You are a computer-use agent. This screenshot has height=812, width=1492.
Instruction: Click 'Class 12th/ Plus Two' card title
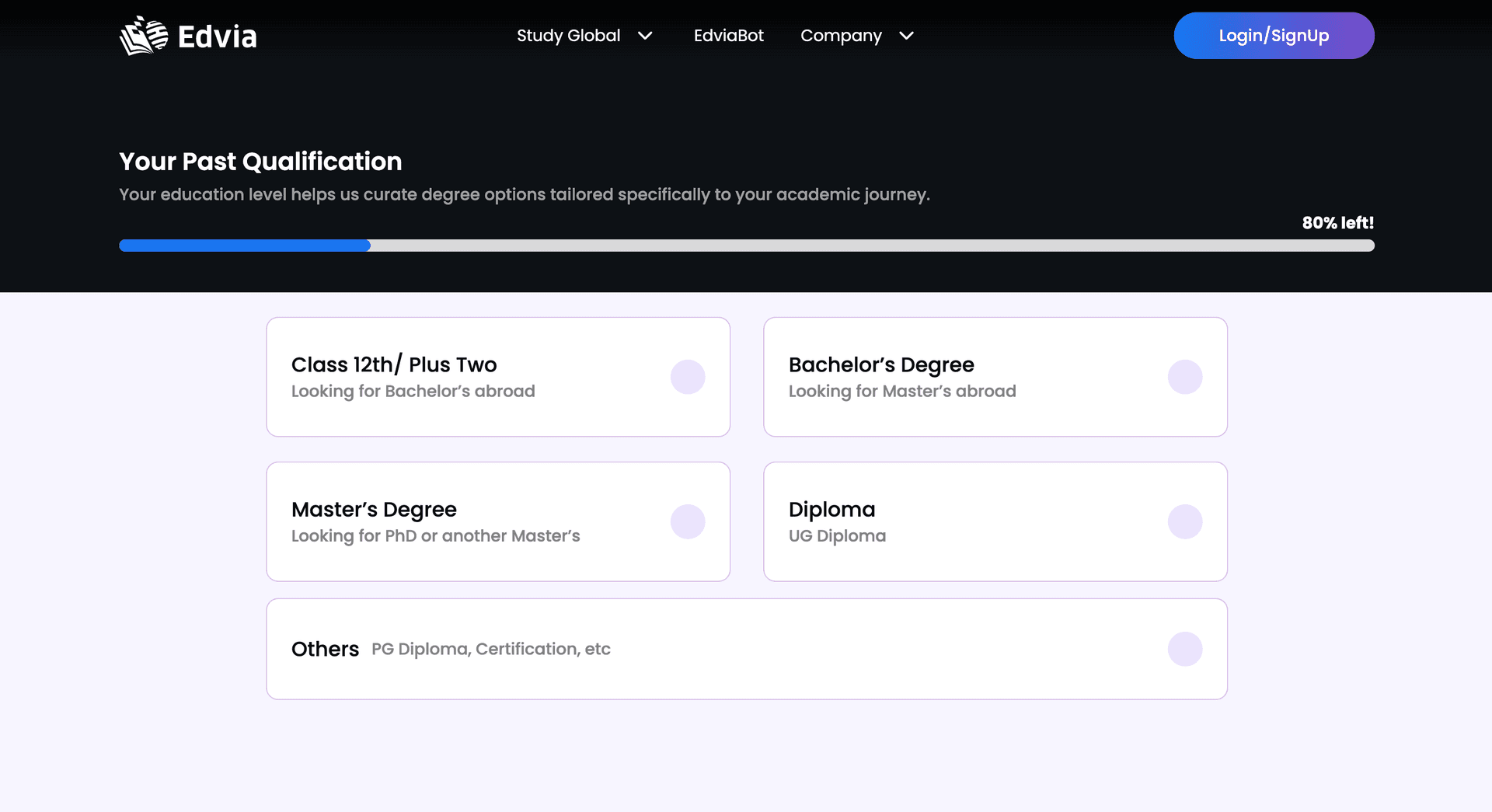394,364
